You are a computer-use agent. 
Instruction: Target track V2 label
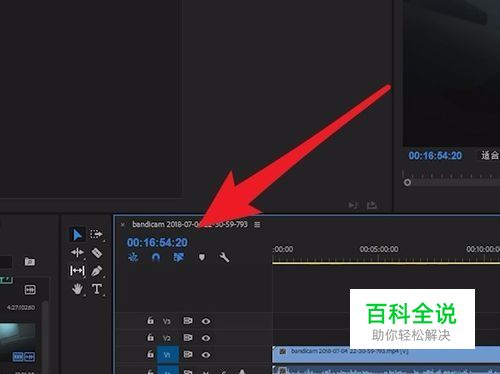tap(167, 338)
